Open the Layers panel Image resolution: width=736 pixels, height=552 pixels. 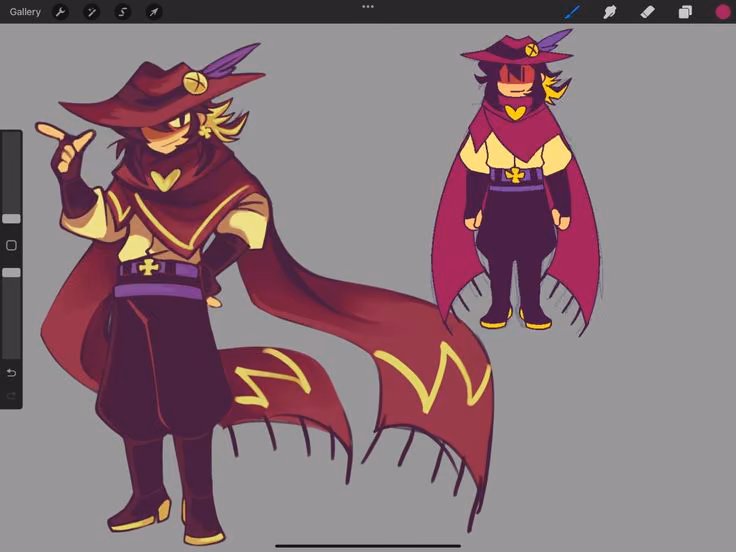pyautogui.click(x=685, y=12)
